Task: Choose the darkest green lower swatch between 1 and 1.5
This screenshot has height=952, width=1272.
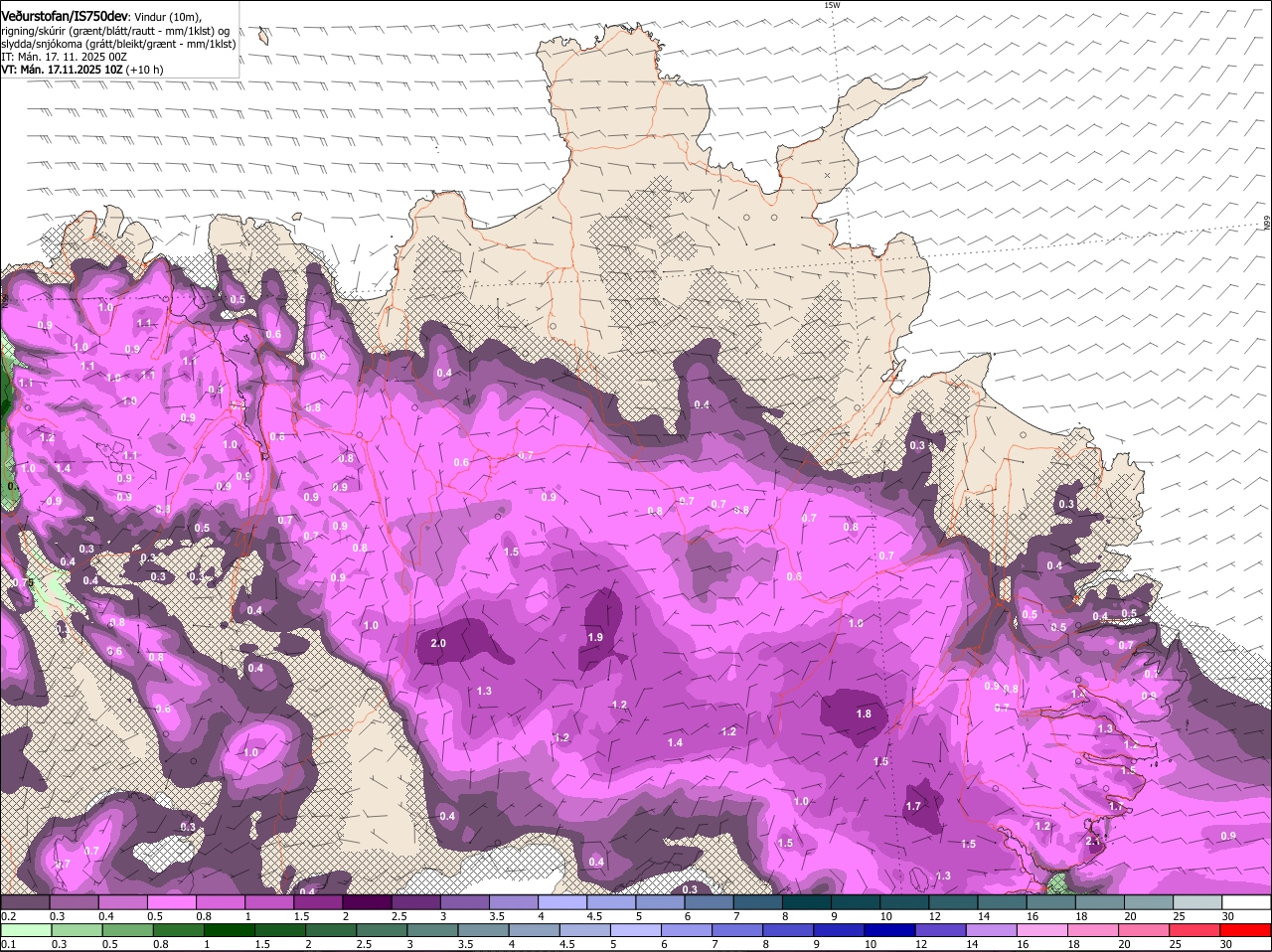Action: (x=229, y=930)
